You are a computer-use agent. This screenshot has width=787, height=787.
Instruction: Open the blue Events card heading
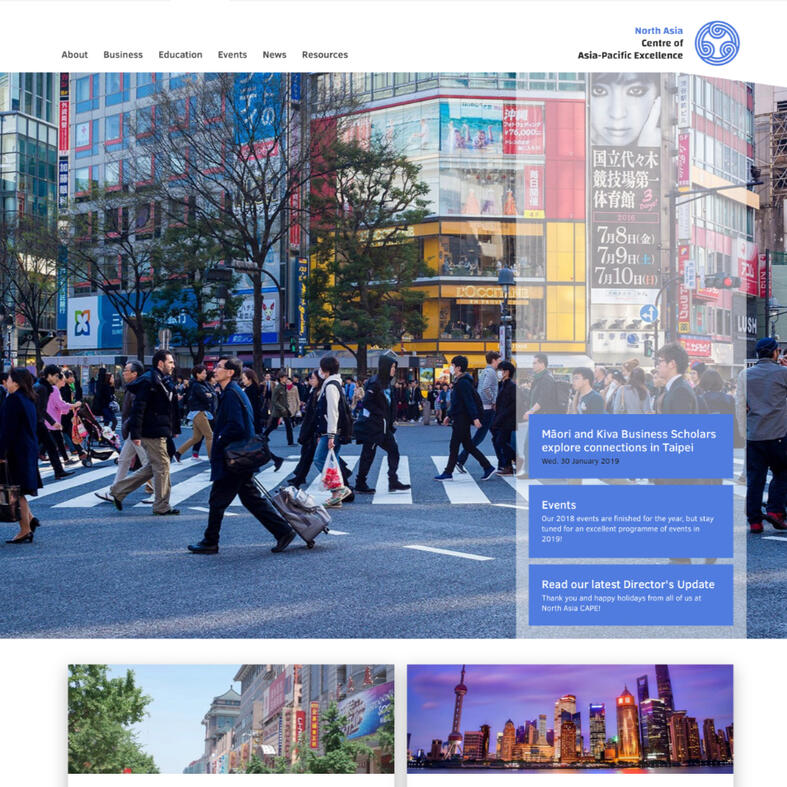click(559, 505)
